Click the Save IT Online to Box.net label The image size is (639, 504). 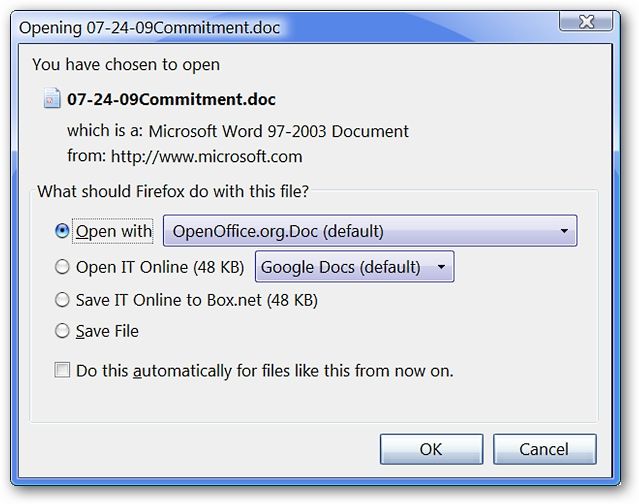click(196, 300)
